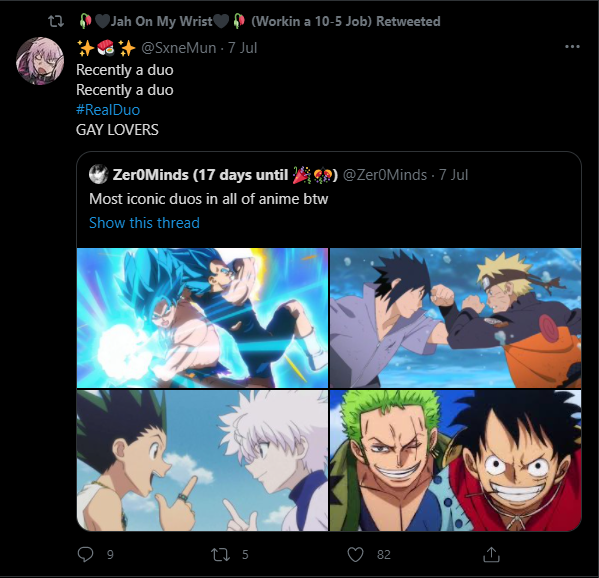Screen dimensions: 599x578
Task: Click Show this thread link
Action: click(144, 223)
